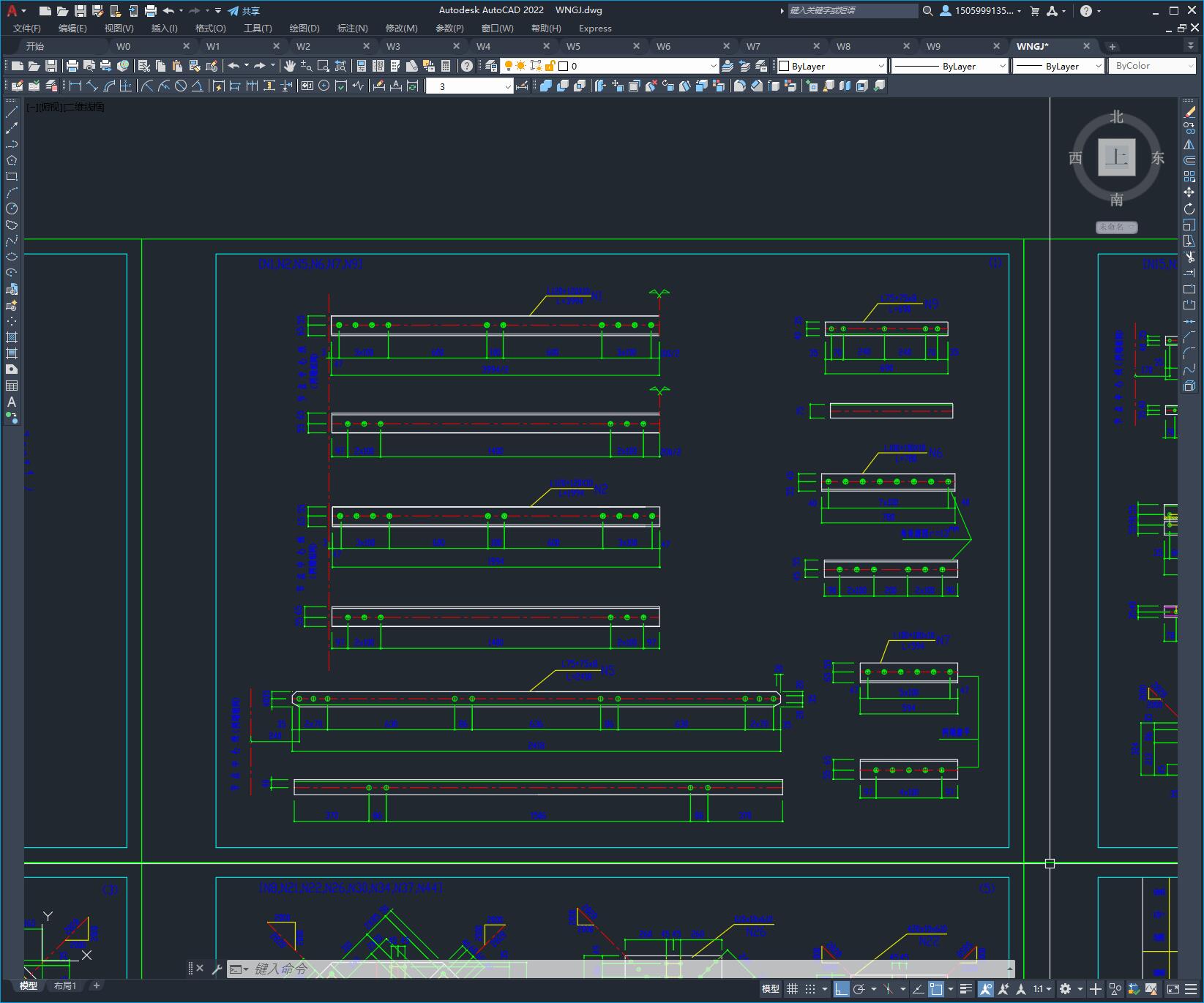Select the Rotate tool in right toolbar

tap(1189, 209)
